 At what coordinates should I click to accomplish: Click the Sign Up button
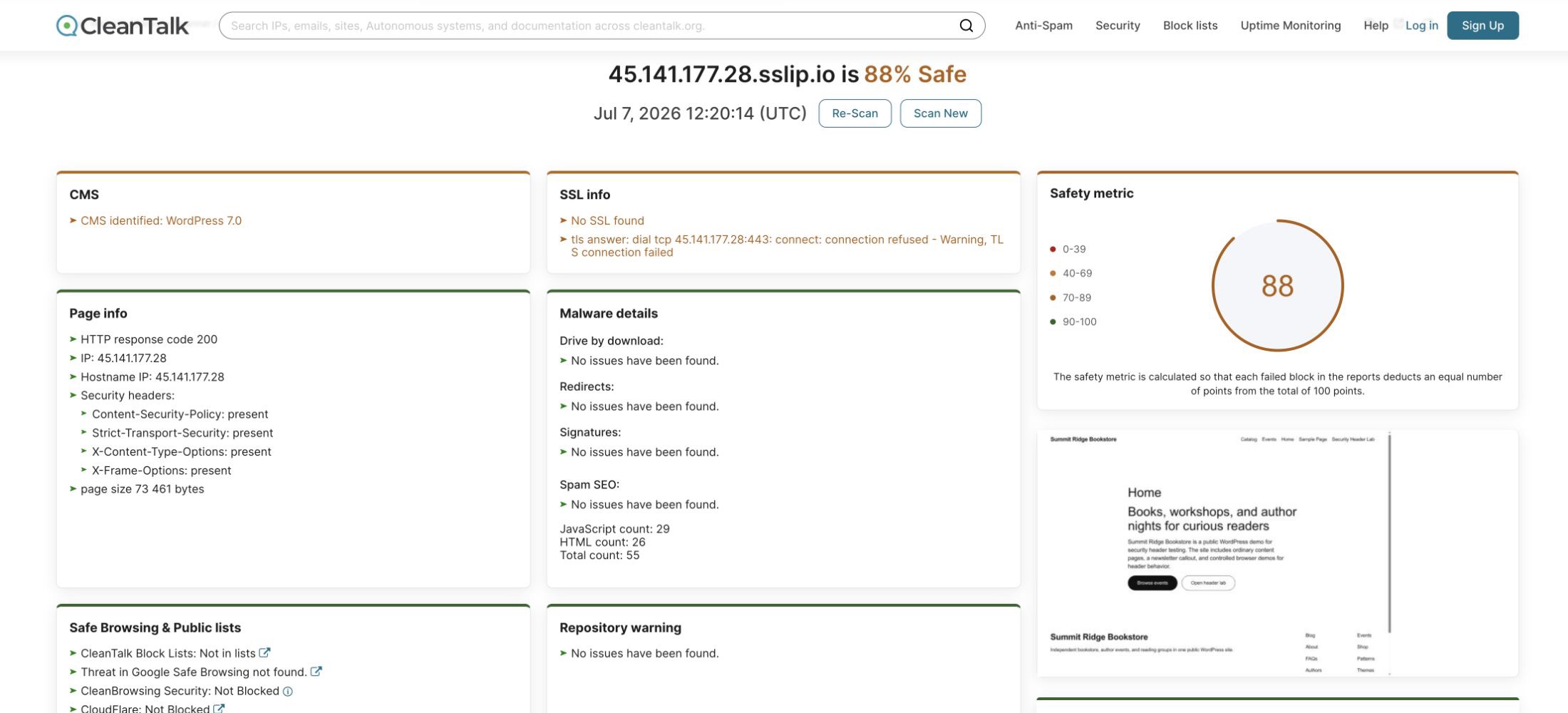(1482, 26)
